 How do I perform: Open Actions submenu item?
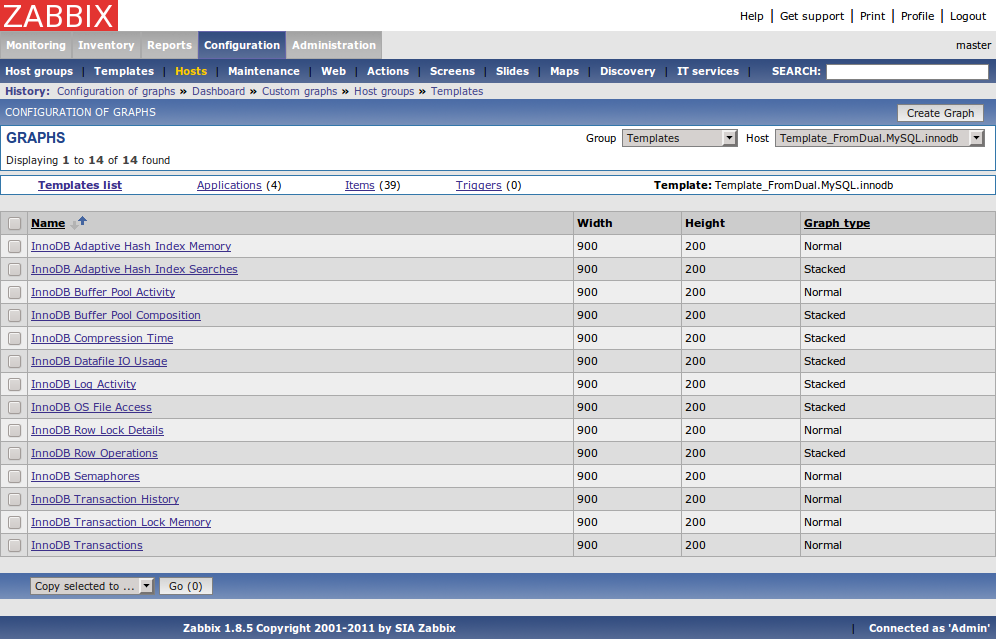(388, 71)
